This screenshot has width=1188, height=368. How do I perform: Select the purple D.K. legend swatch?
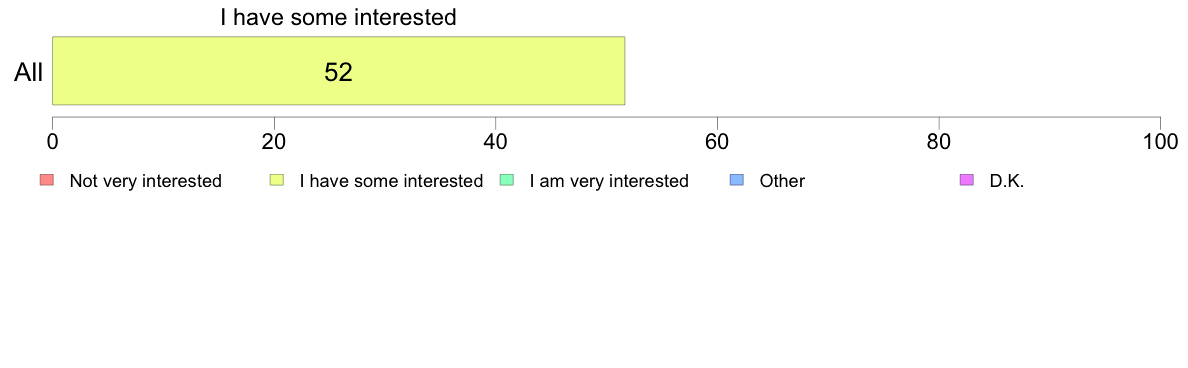point(967,180)
